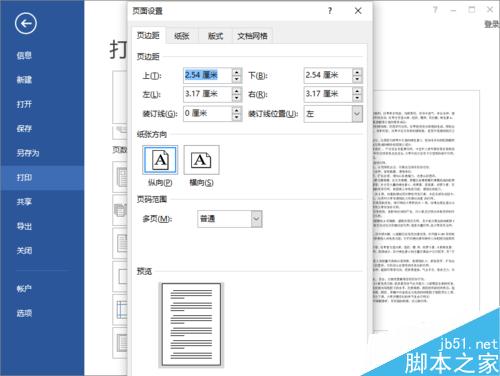Select portrait orientation 纵向 icon

point(160,160)
